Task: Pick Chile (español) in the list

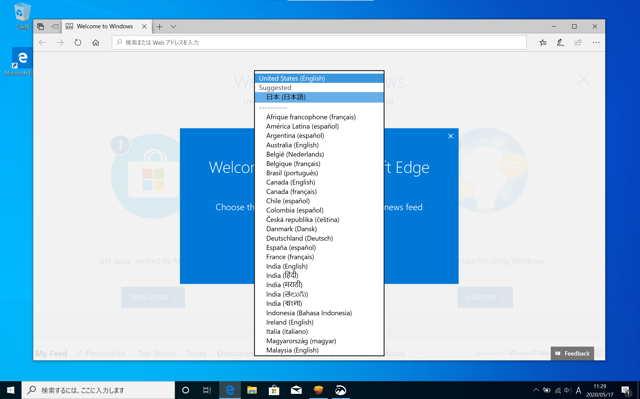Action: [x=319, y=201]
